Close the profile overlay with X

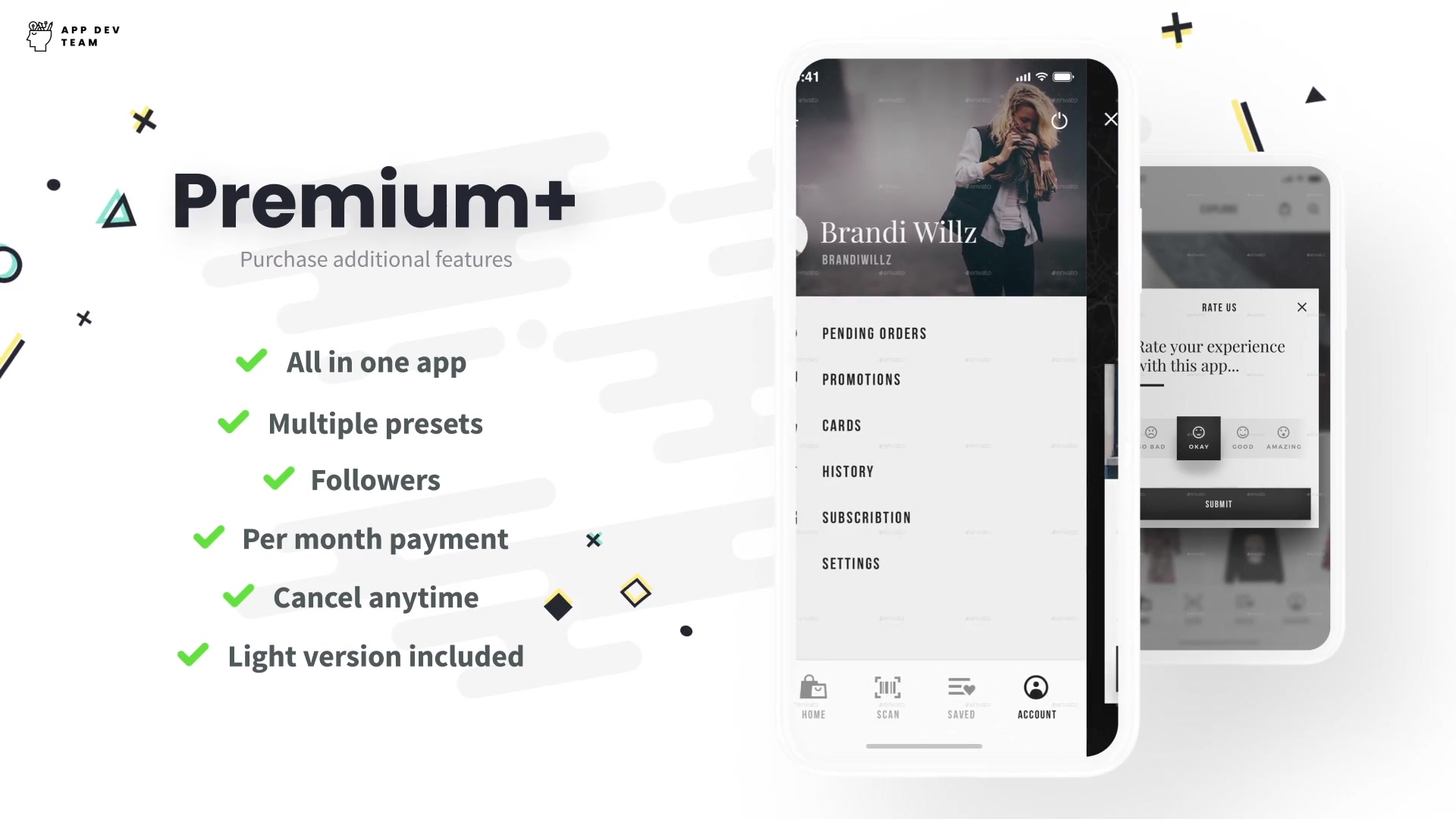click(x=1111, y=120)
